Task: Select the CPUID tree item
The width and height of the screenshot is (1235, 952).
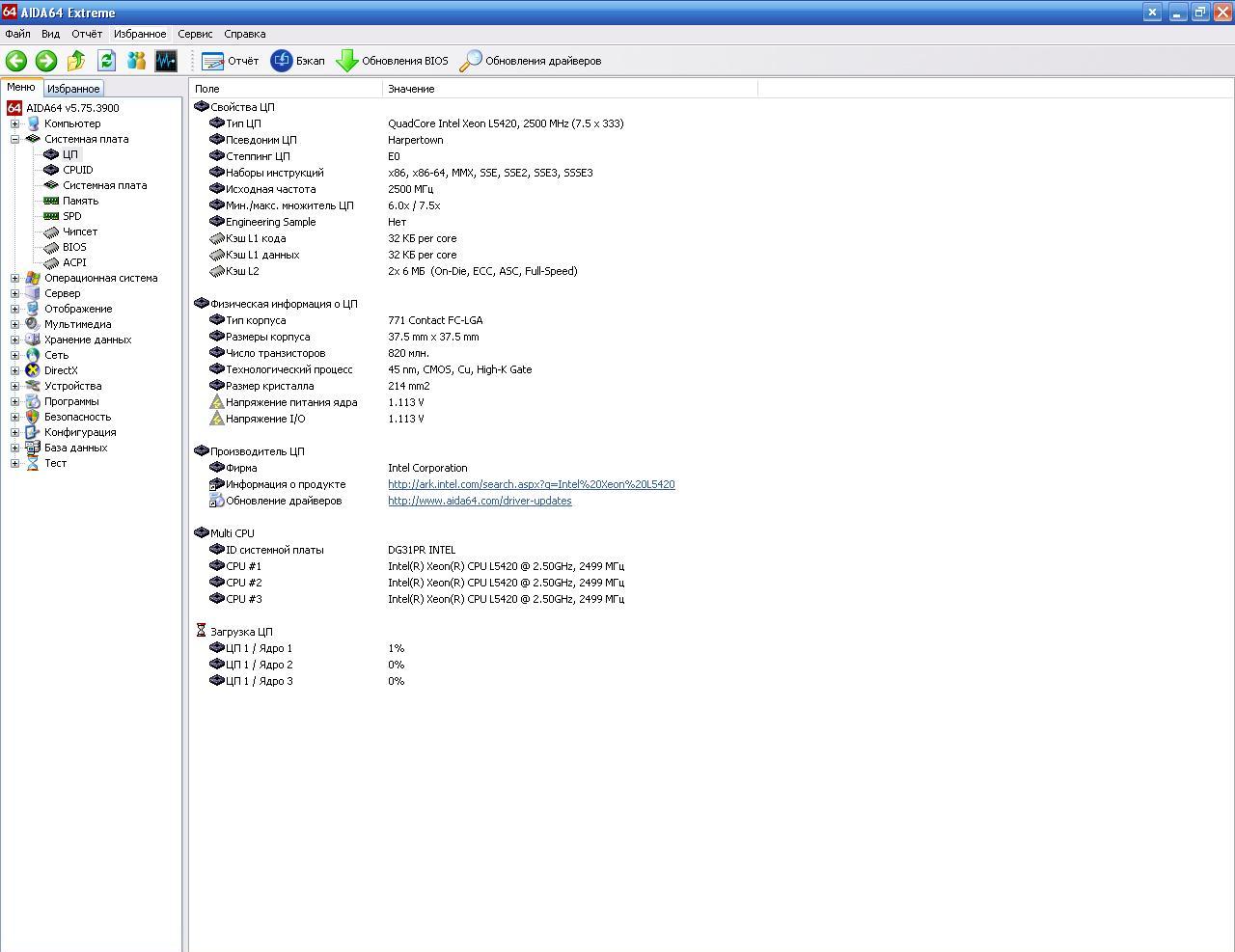Action: [x=78, y=170]
